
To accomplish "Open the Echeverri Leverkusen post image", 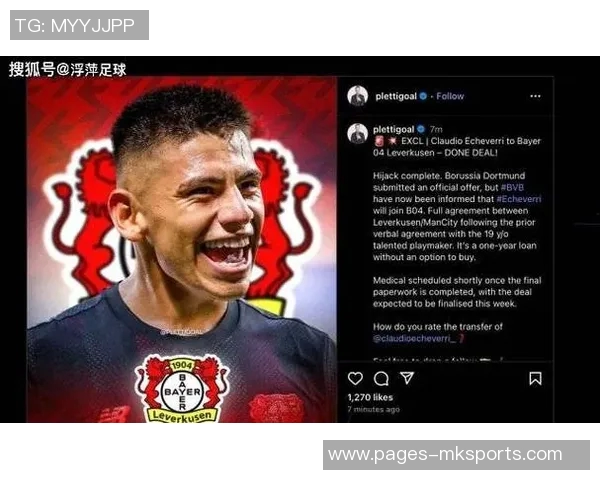I will (182, 250).
